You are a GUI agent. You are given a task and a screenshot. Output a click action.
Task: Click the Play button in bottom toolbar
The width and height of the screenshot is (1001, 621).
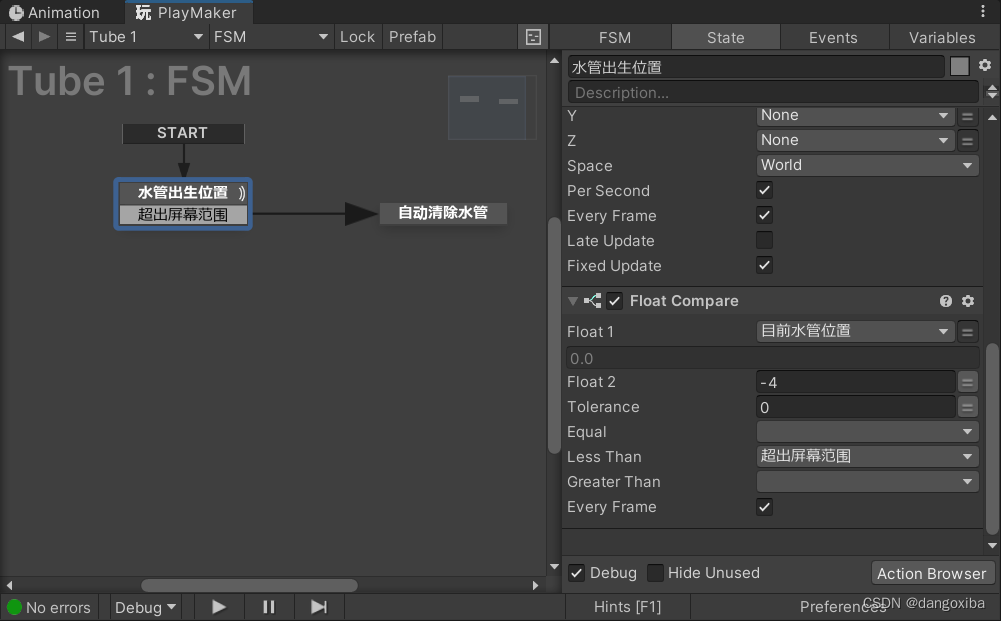[218, 607]
